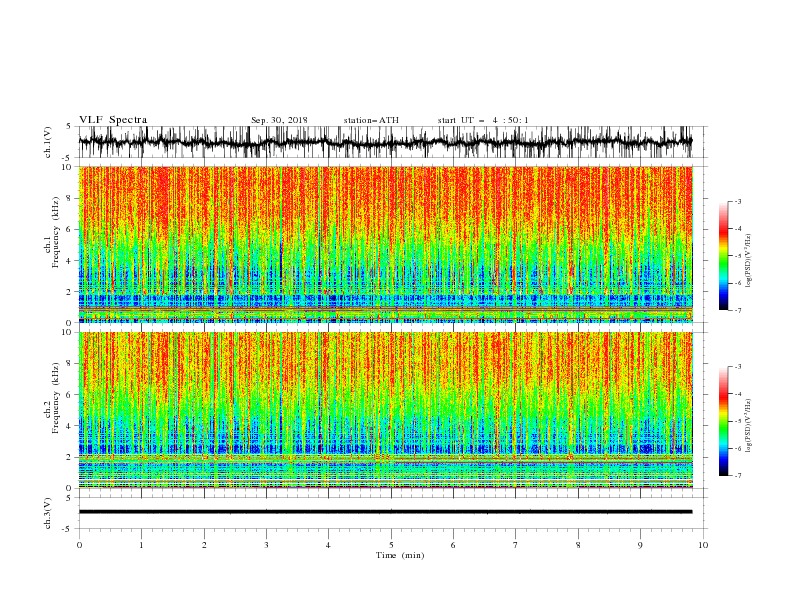Click the '-3' label on upper colorbar
The image size is (792, 612).
click(x=738, y=201)
